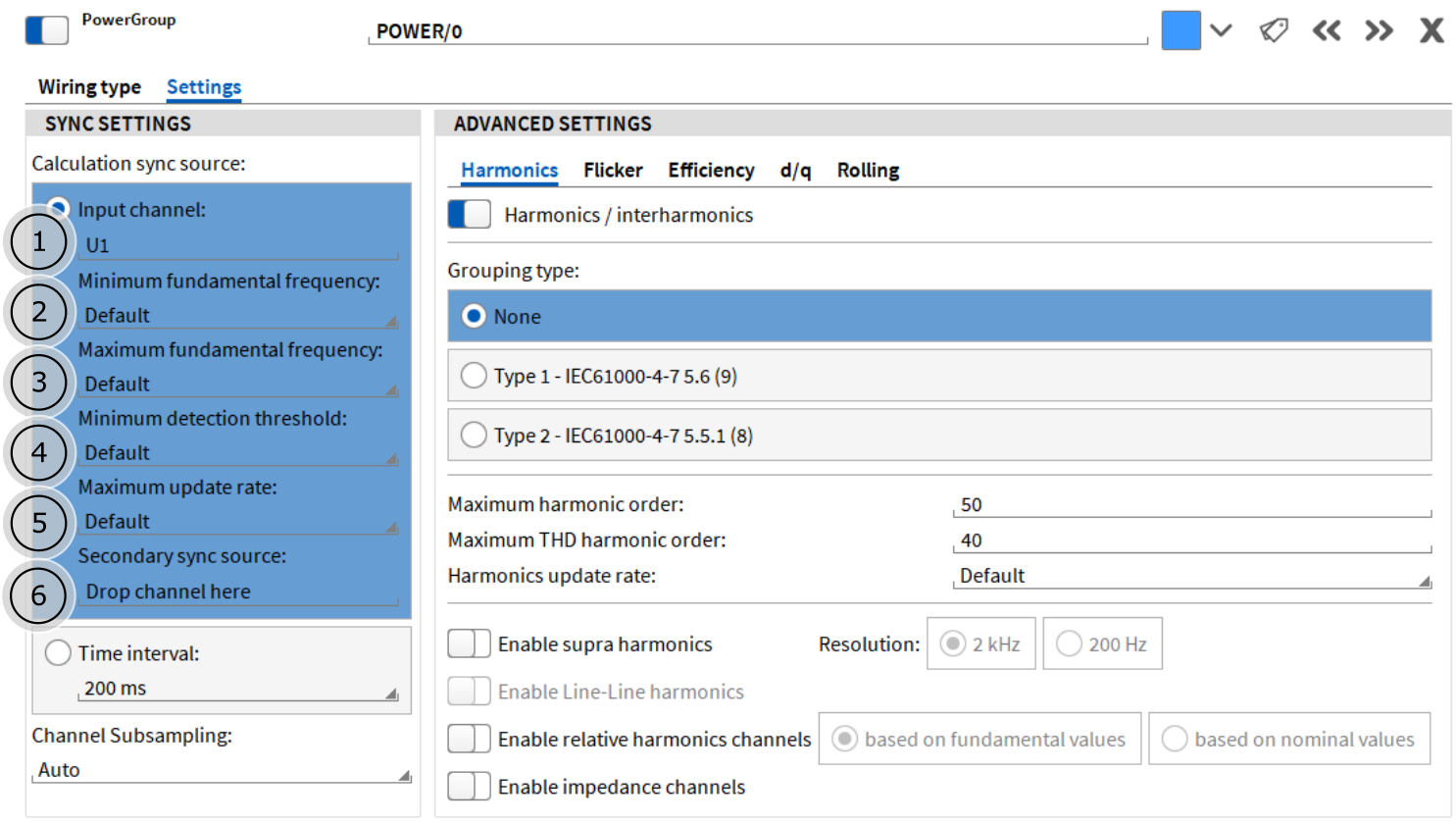This screenshot has width=1456, height=823.
Task: Choose 200 Hz resolution
Action: pos(1102,643)
